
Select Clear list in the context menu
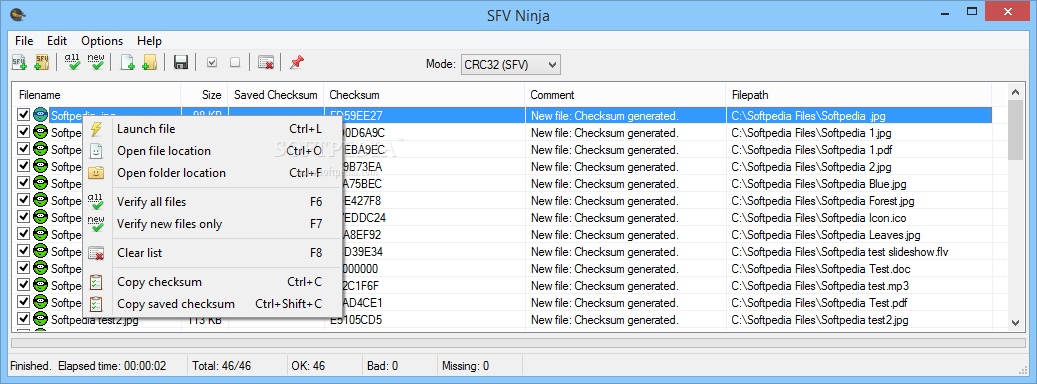click(212, 252)
